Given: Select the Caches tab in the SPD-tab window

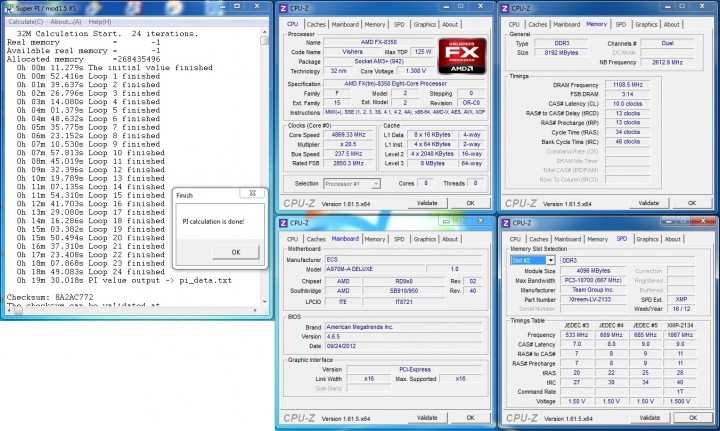Looking at the screenshot, I should pyautogui.click(x=539, y=239).
